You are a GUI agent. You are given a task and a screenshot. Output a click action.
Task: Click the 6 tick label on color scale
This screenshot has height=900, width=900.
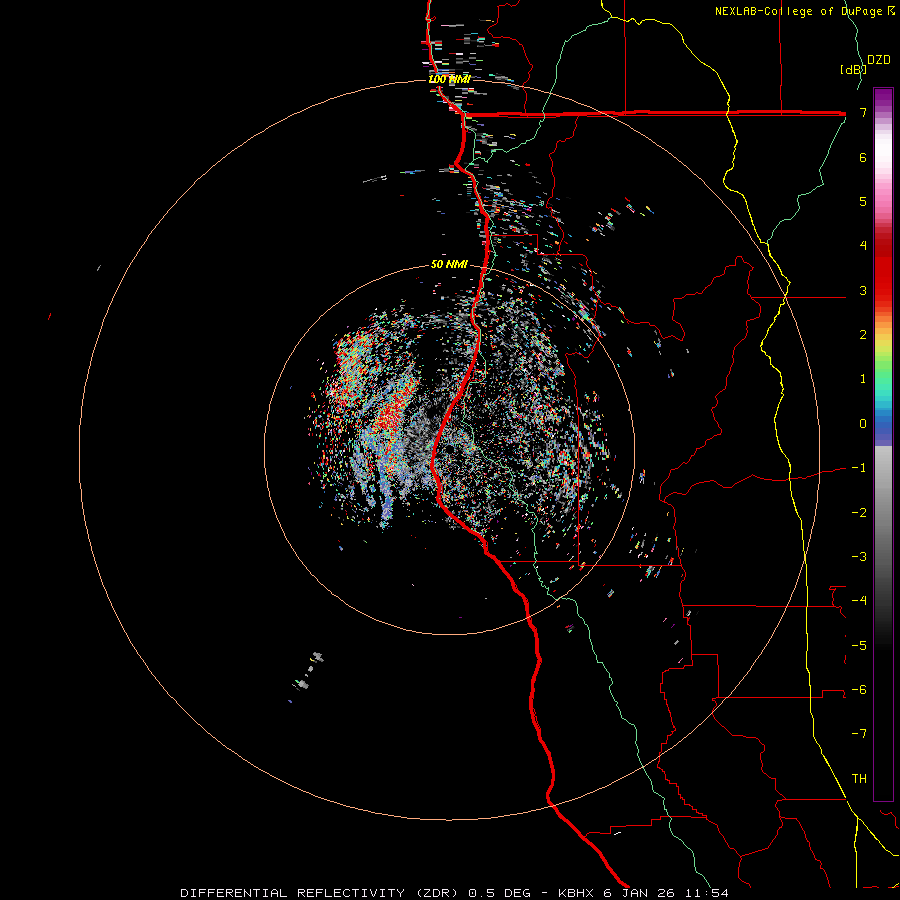pyautogui.click(x=863, y=157)
